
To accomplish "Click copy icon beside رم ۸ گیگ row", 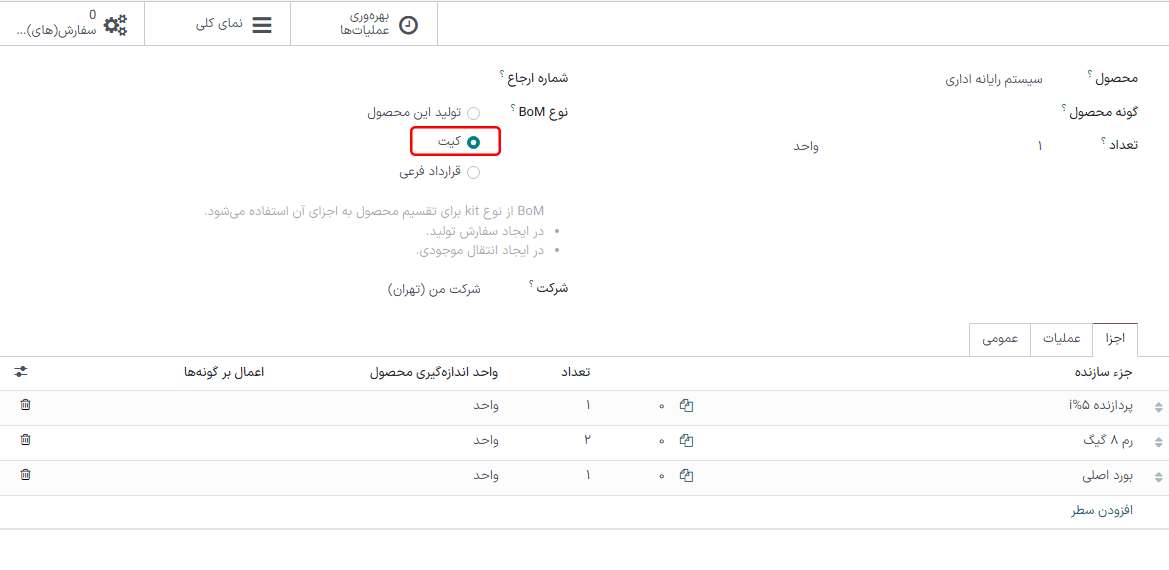I will click(686, 441).
